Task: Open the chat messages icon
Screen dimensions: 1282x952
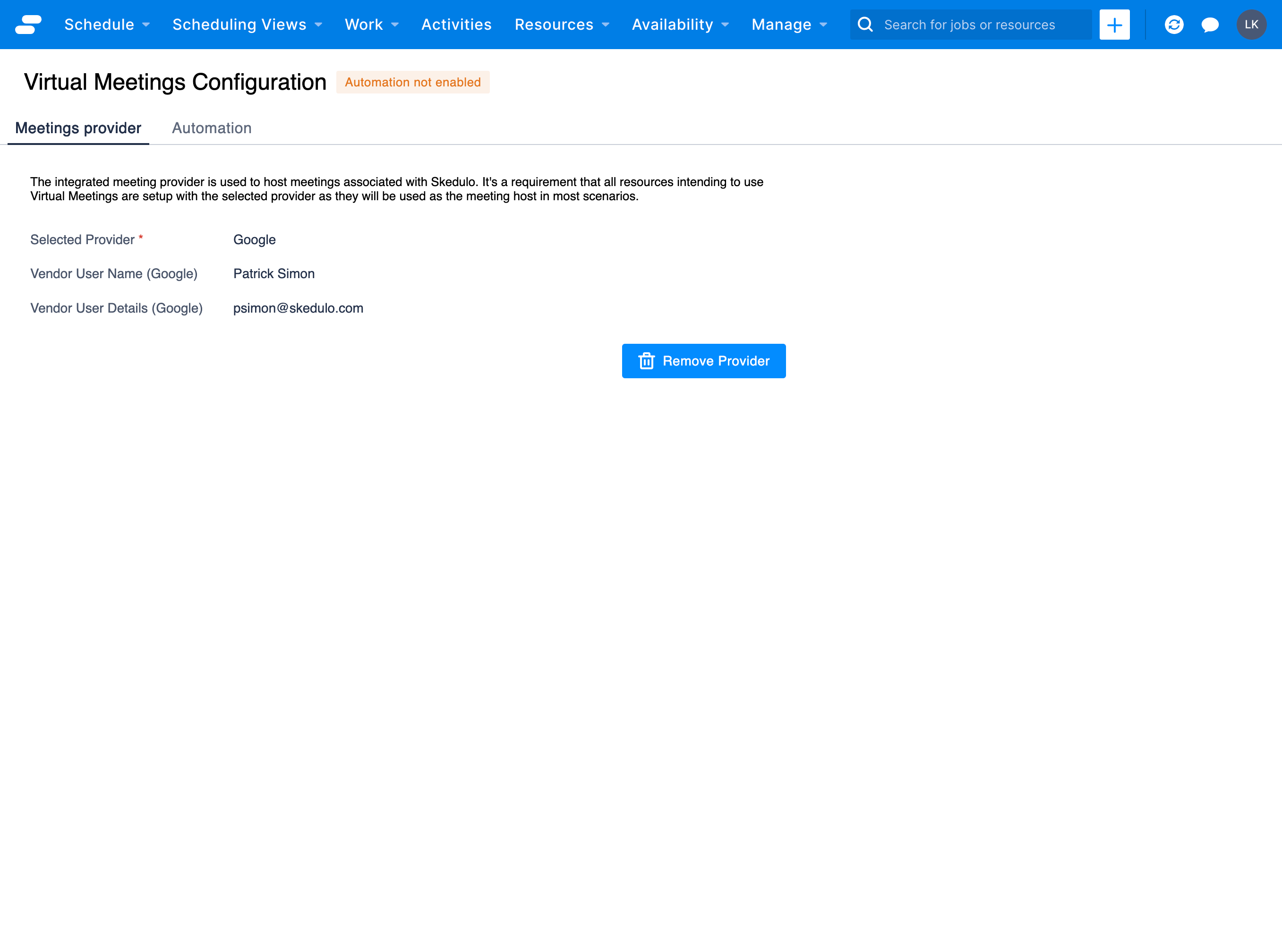Action: (x=1210, y=24)
